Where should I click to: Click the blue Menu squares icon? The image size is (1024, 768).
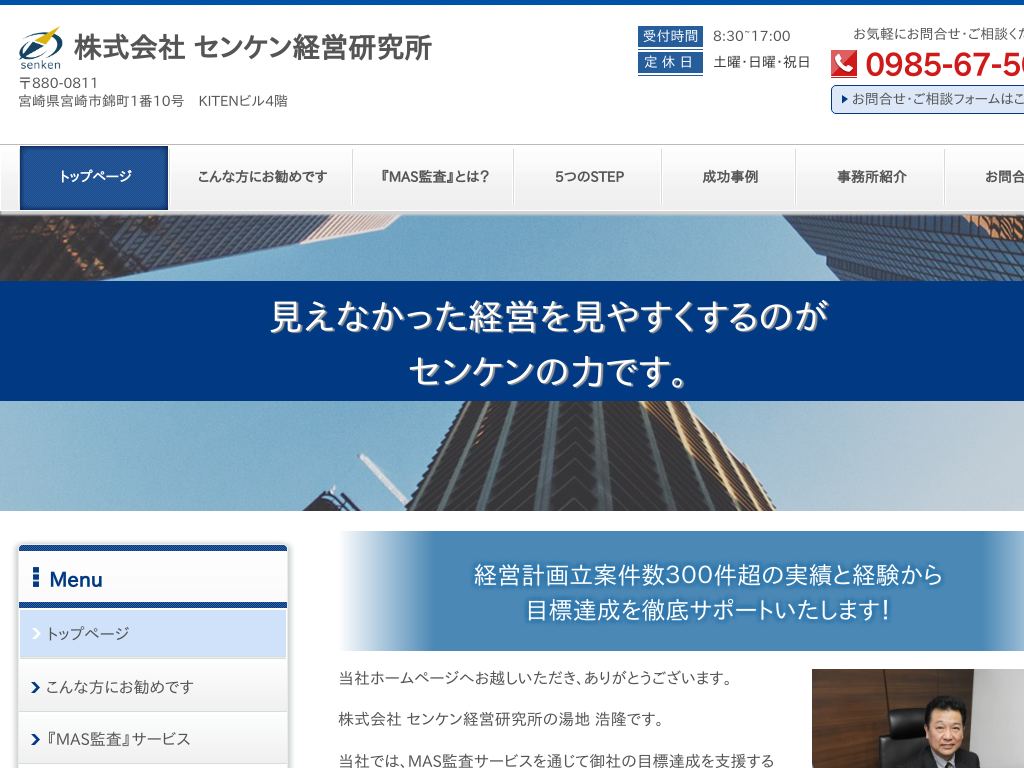coord(37,579)
